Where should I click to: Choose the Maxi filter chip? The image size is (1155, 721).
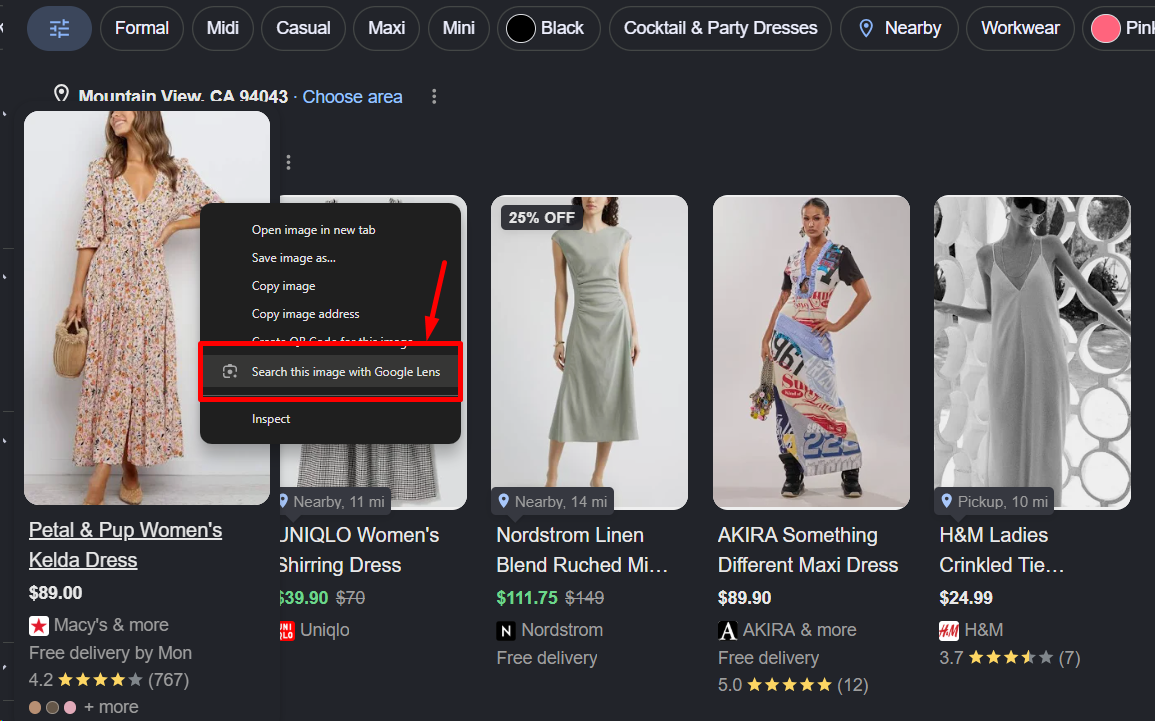tap(386, 29)
